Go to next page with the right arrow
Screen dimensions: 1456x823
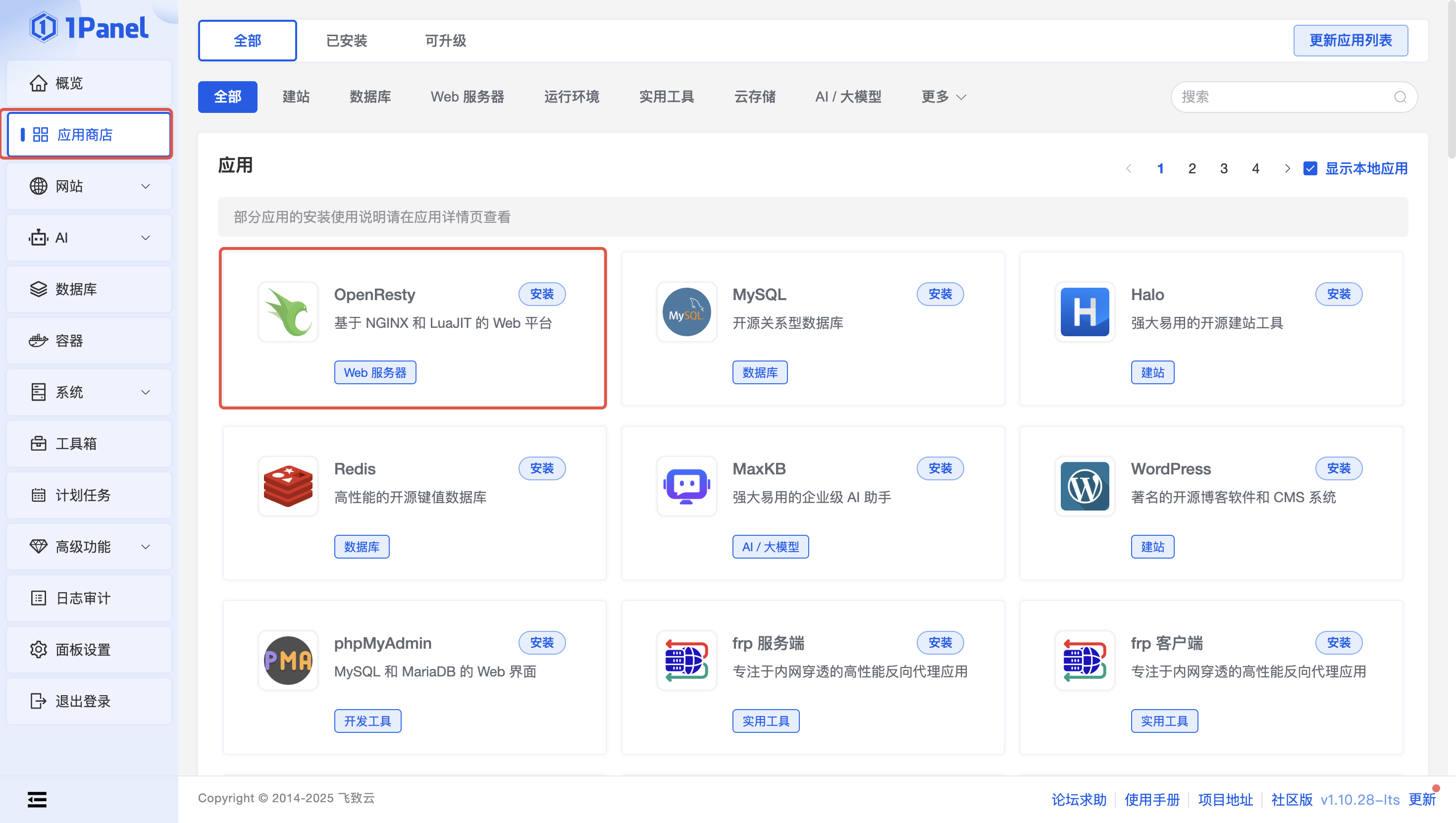coord(1287,168)
